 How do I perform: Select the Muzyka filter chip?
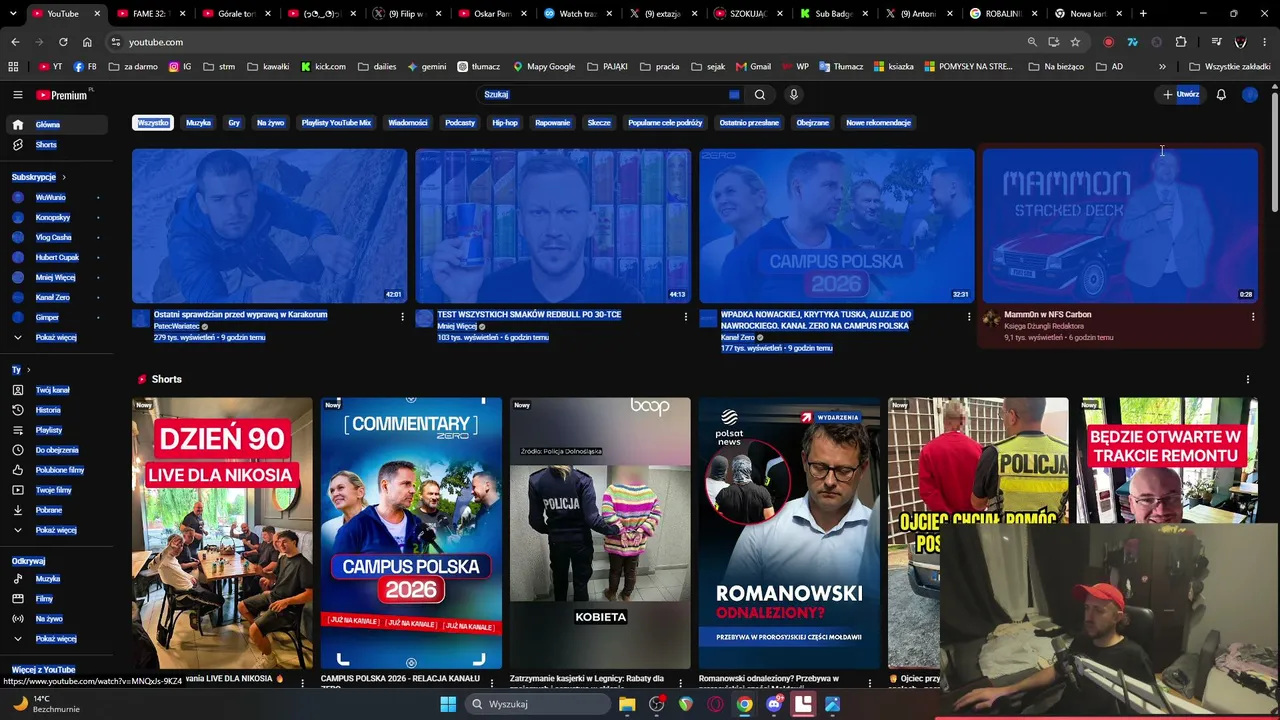click(x=198, y=123)
